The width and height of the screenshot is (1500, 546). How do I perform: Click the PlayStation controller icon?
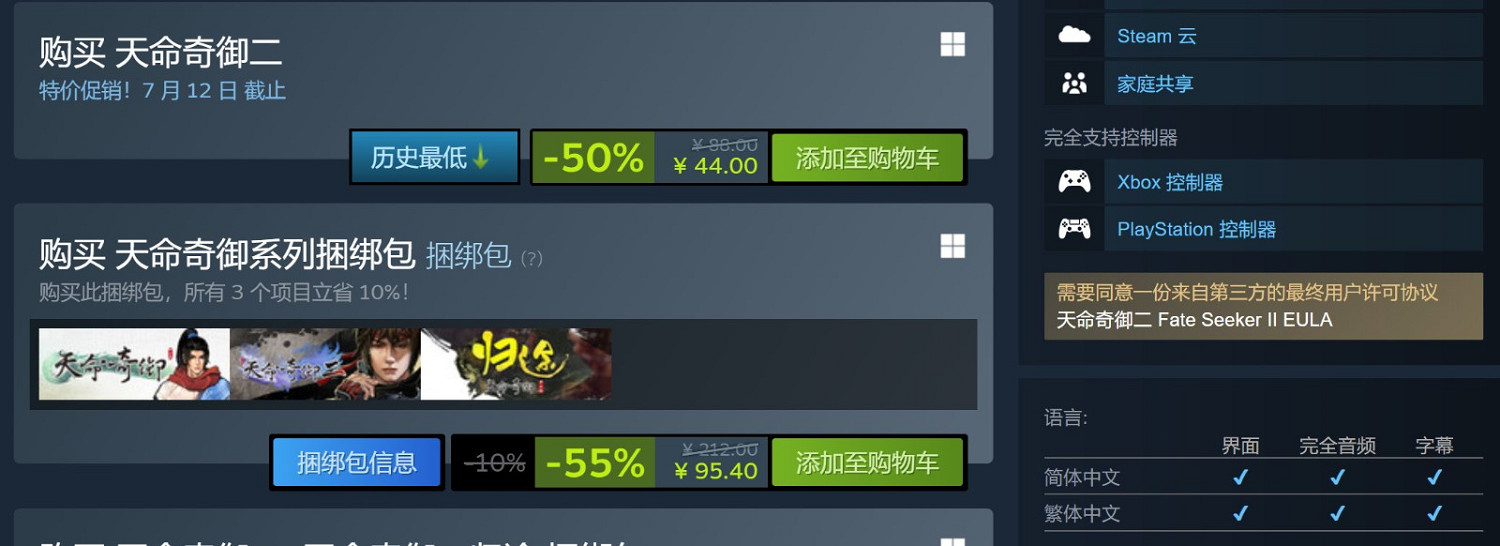tap(1074, 229)
